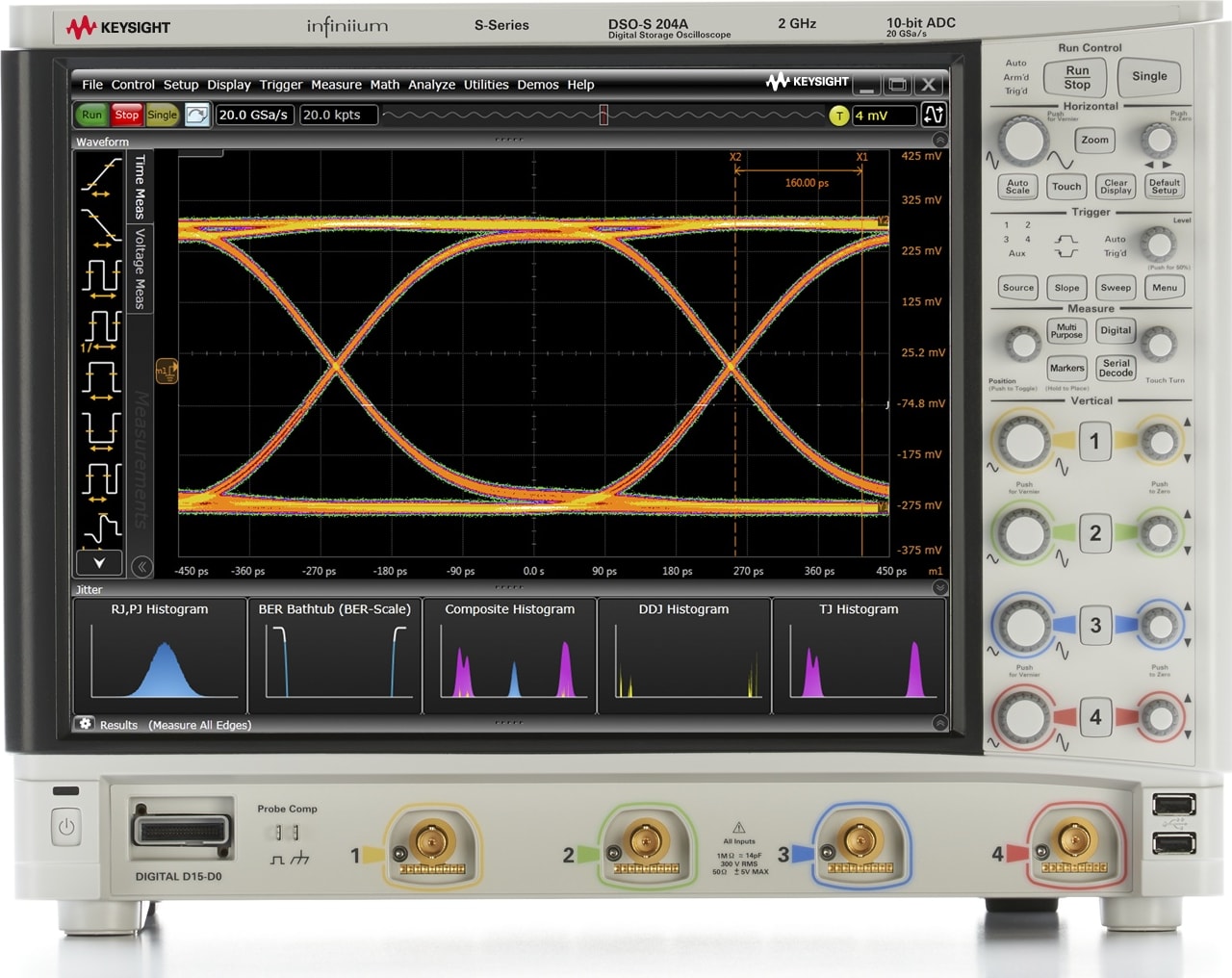Toggle channel 3 hardware button
This screenshot has height=978, width=1232.
1094,625
